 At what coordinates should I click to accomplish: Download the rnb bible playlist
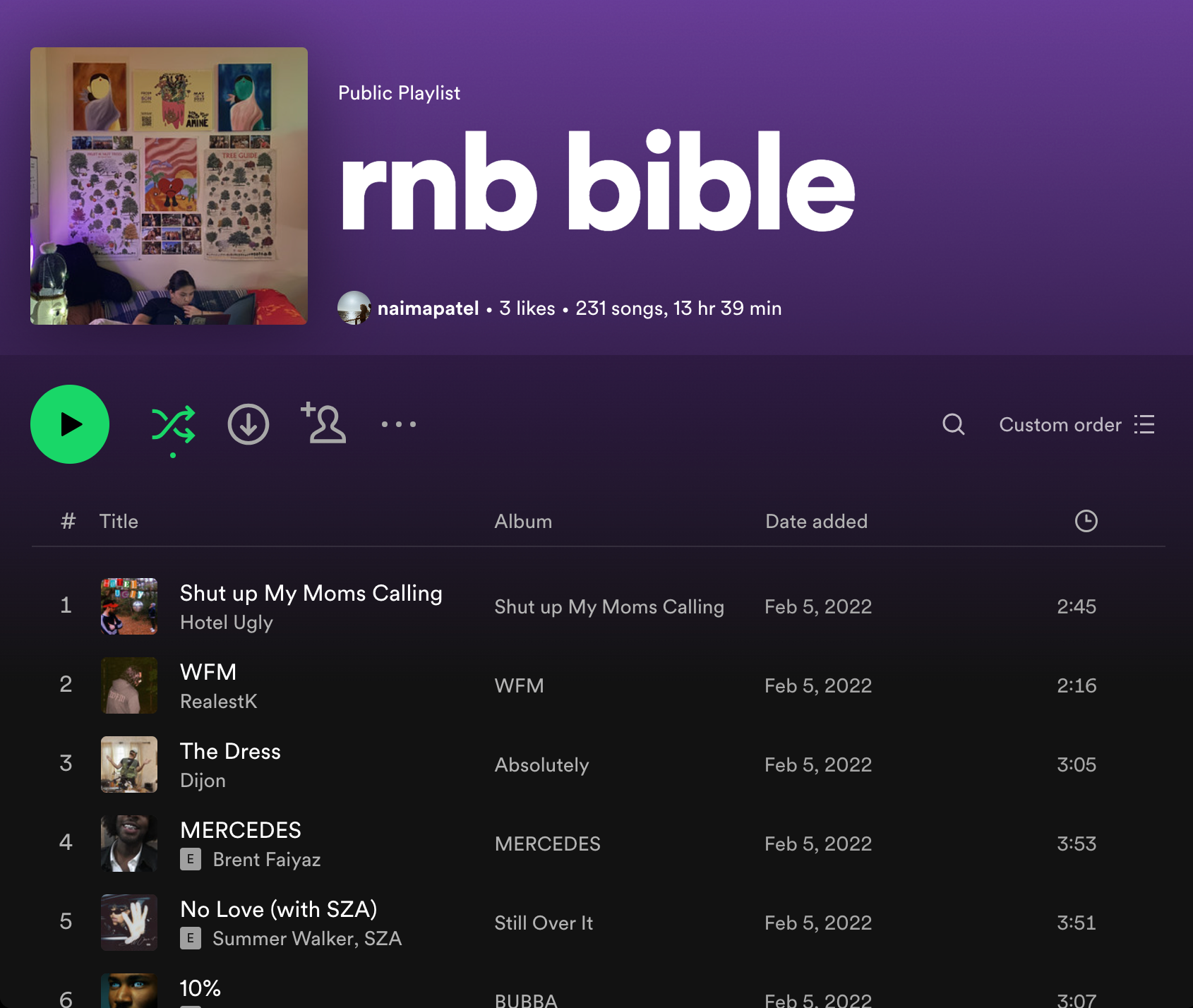(248, 424)
